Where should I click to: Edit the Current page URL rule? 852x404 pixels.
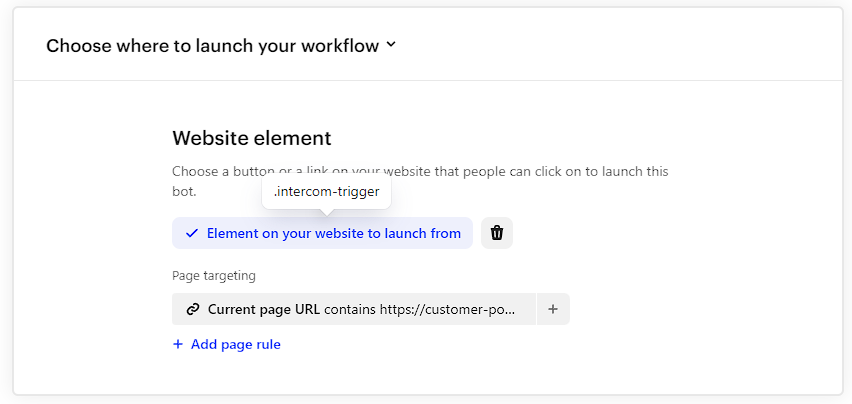354,309
